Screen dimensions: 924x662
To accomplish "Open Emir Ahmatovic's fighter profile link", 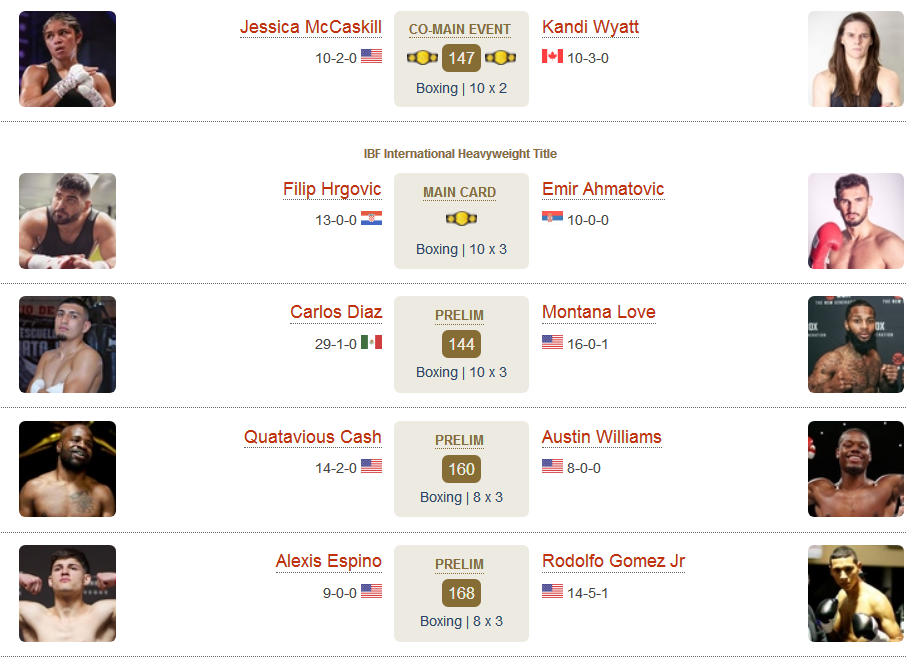I will [x=603, y=189].
